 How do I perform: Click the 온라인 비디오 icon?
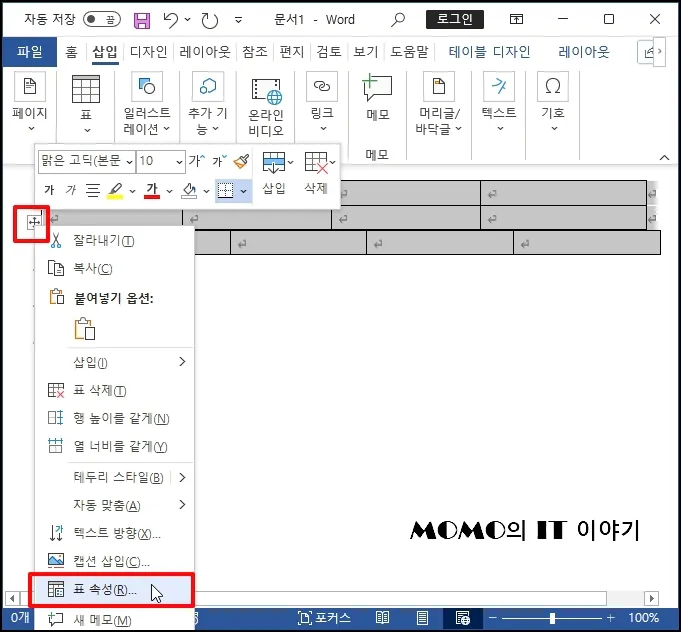pyautogui.click(x=266, y=91)
